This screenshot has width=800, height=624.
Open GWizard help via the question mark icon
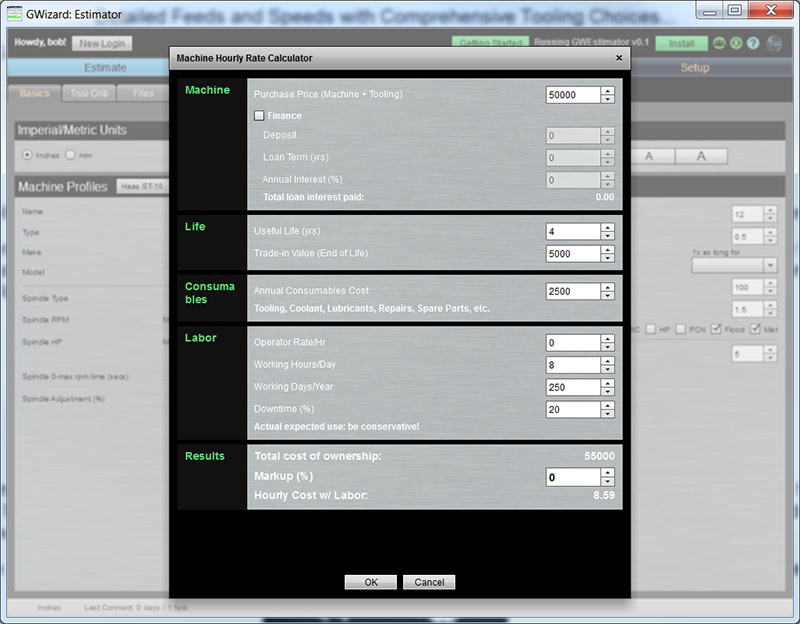point(753,44)
